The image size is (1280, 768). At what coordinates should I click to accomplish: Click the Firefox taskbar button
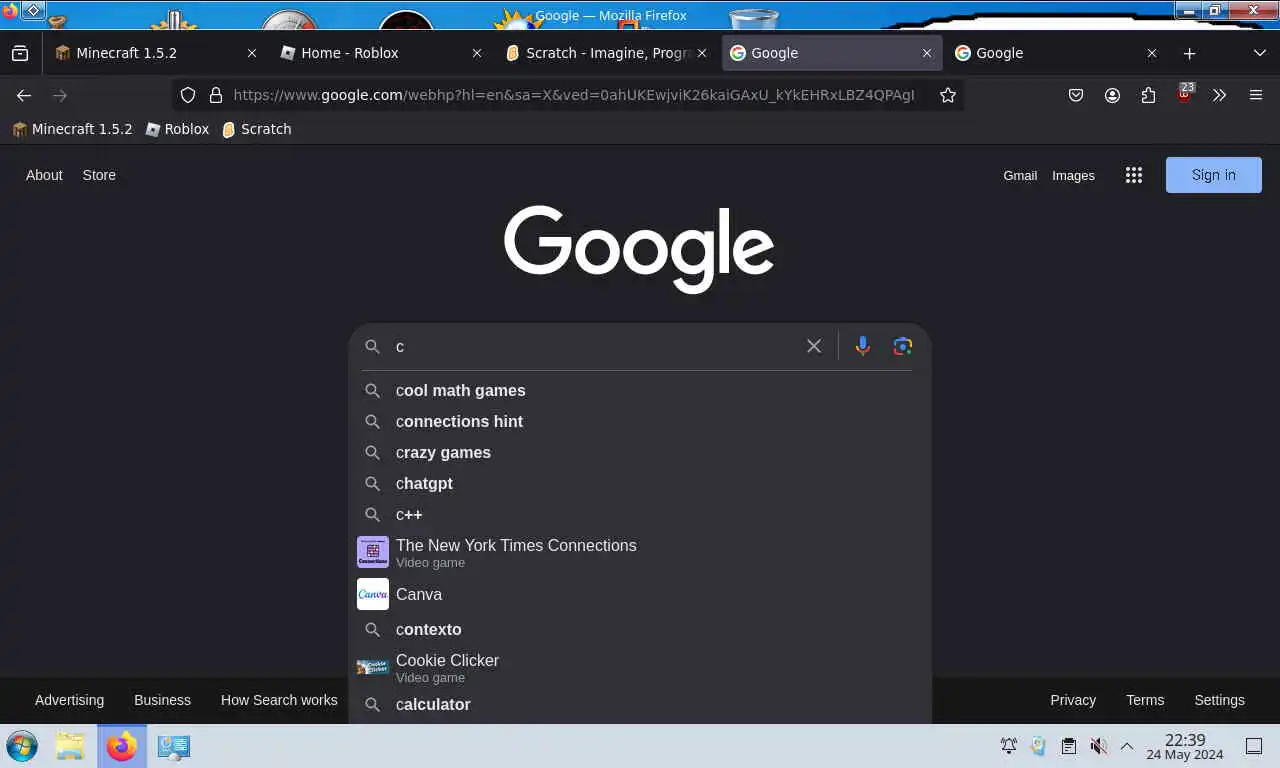[x=122, y=746]
